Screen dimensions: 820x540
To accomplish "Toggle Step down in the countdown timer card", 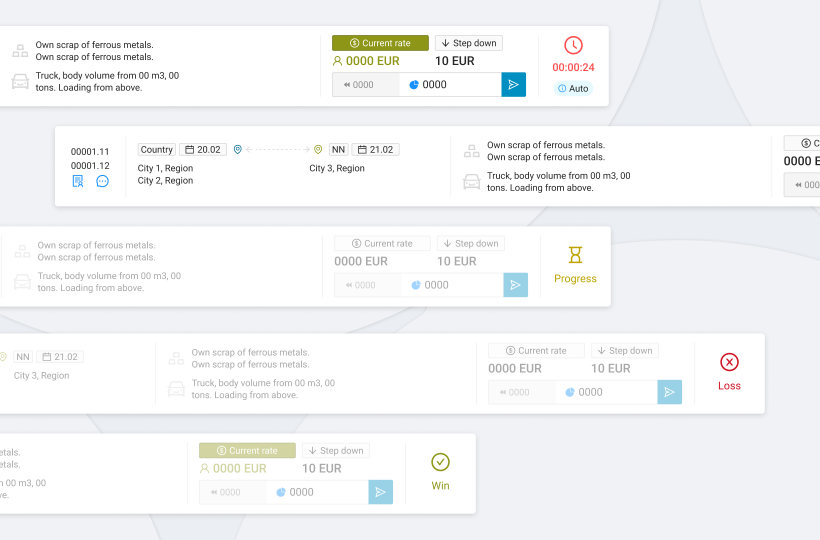I will click(468, 43).
